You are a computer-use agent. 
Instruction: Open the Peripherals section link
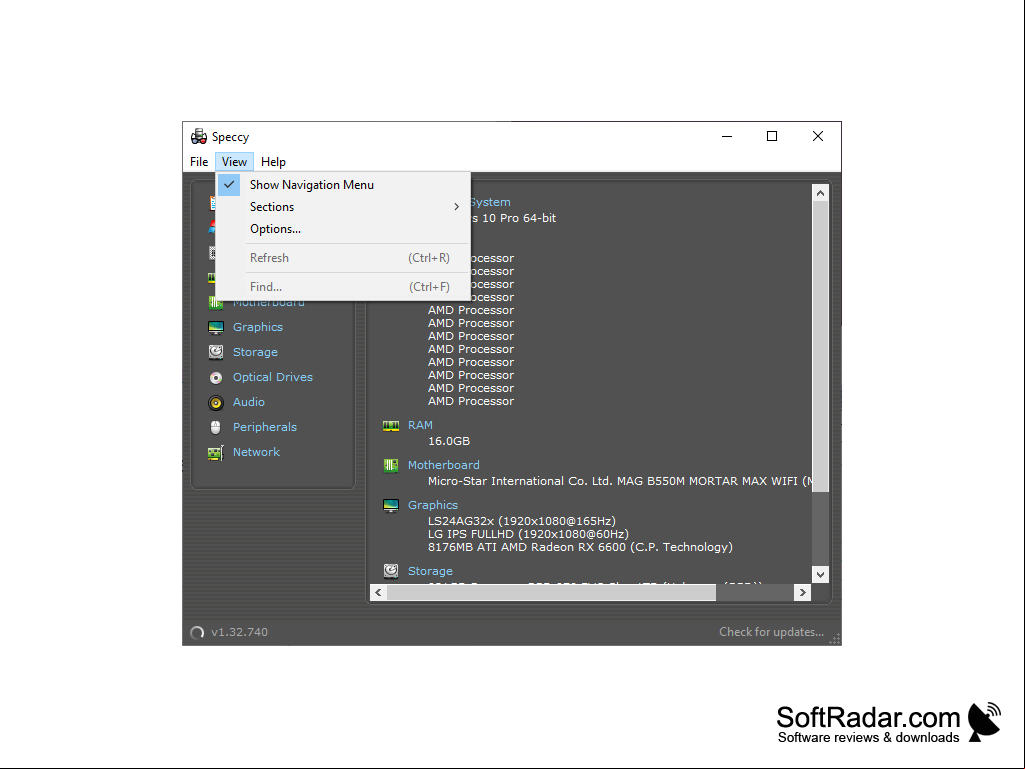point(265,427)
